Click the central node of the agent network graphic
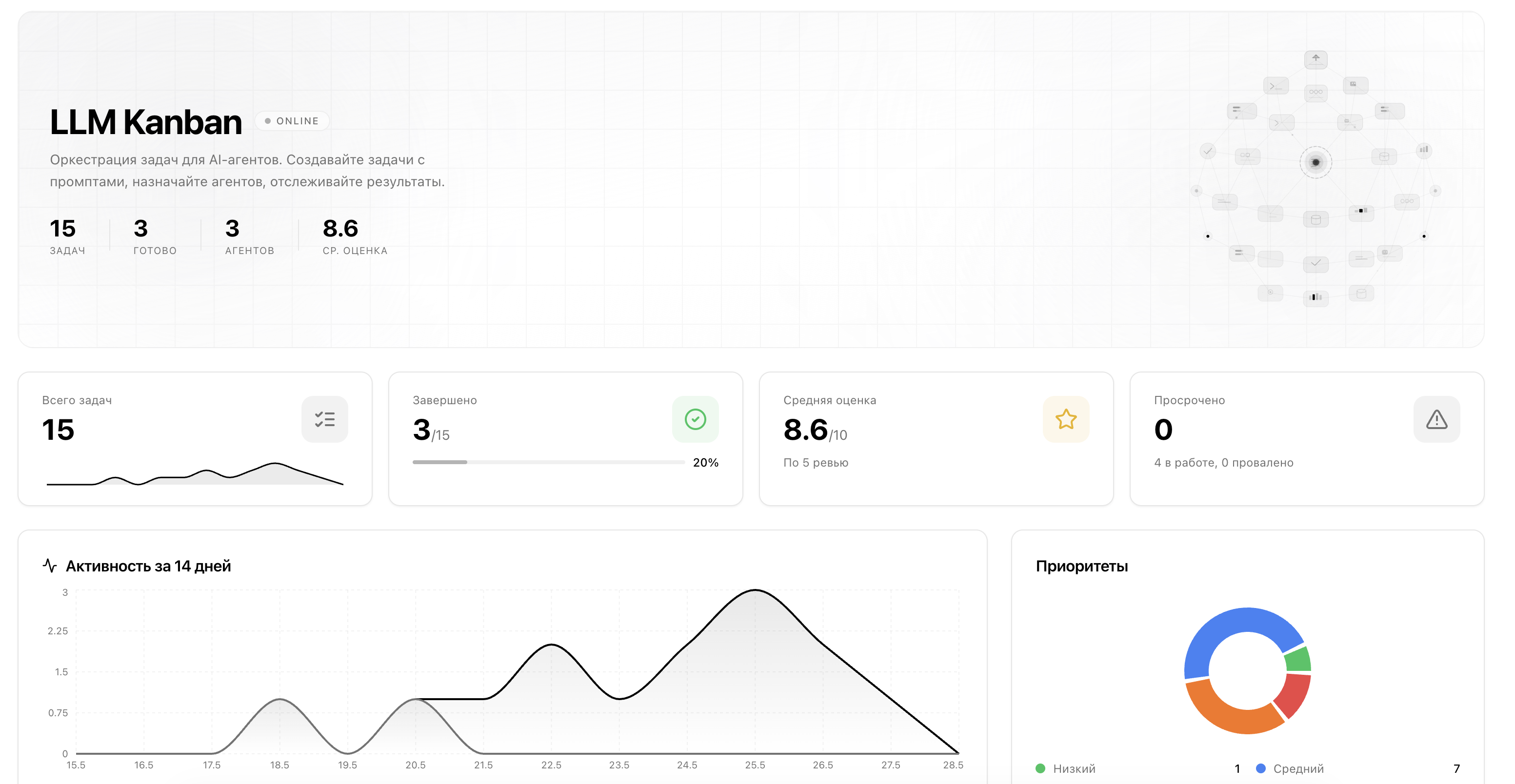The height and width of the screenshot is (784, 1515). click(x=1316, y=162)
